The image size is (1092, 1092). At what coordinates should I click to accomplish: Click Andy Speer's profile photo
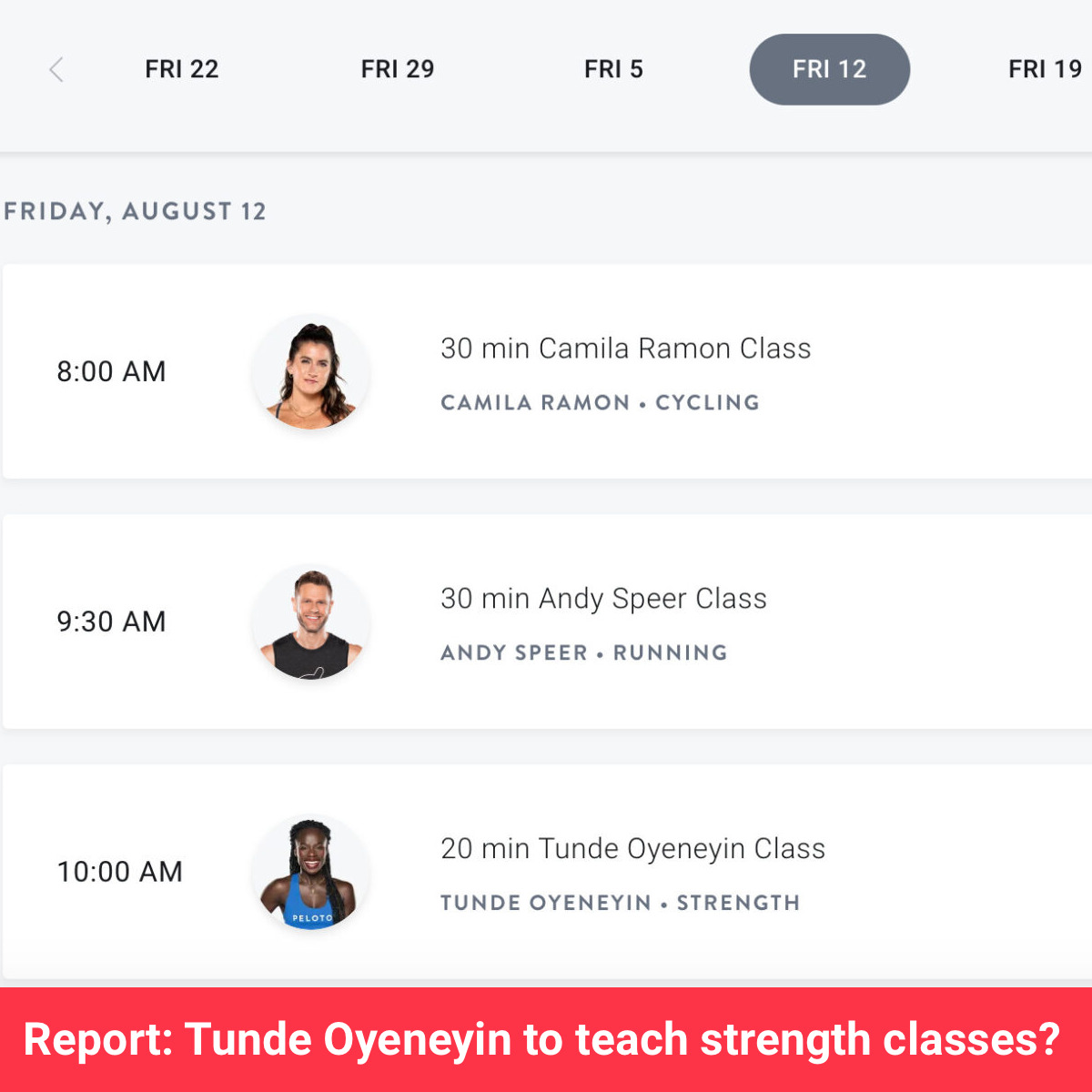[x=311, y=623]
